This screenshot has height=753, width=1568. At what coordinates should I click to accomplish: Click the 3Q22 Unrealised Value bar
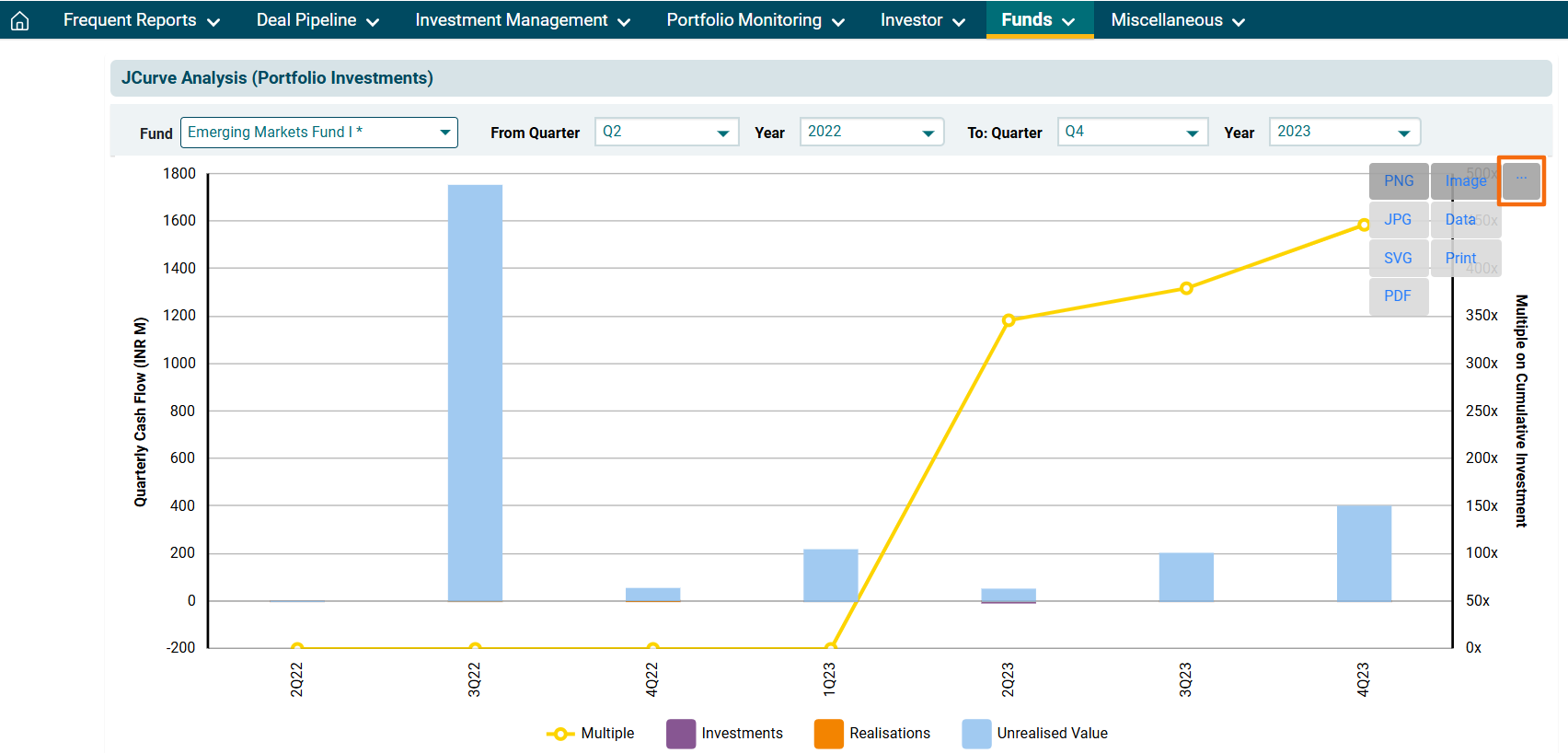pyautogui.click(x=475, y=393)
